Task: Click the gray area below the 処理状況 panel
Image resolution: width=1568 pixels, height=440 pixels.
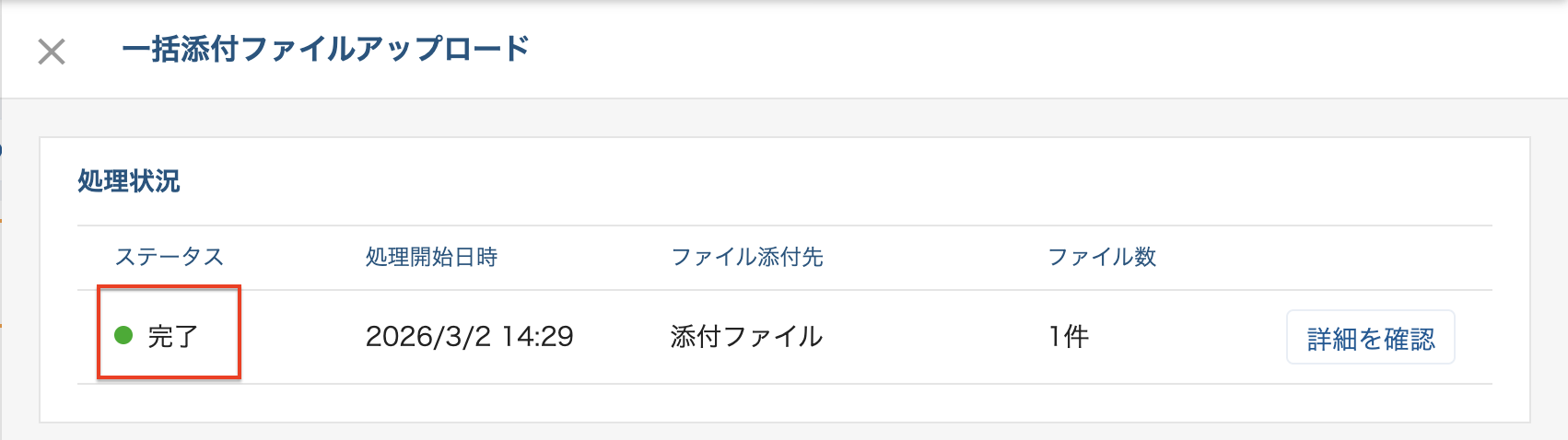Action: [783, 432]
